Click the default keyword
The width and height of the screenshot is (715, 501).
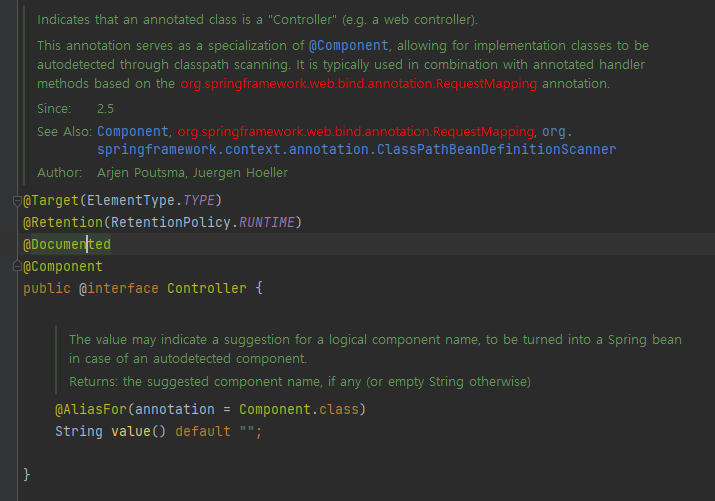point(203,431)
